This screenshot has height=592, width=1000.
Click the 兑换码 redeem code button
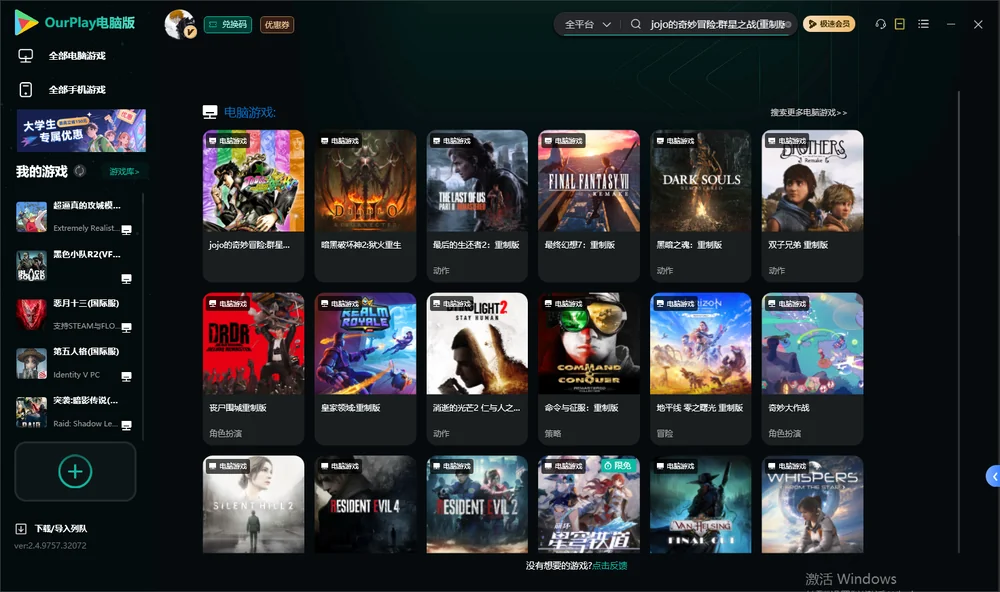228,25
